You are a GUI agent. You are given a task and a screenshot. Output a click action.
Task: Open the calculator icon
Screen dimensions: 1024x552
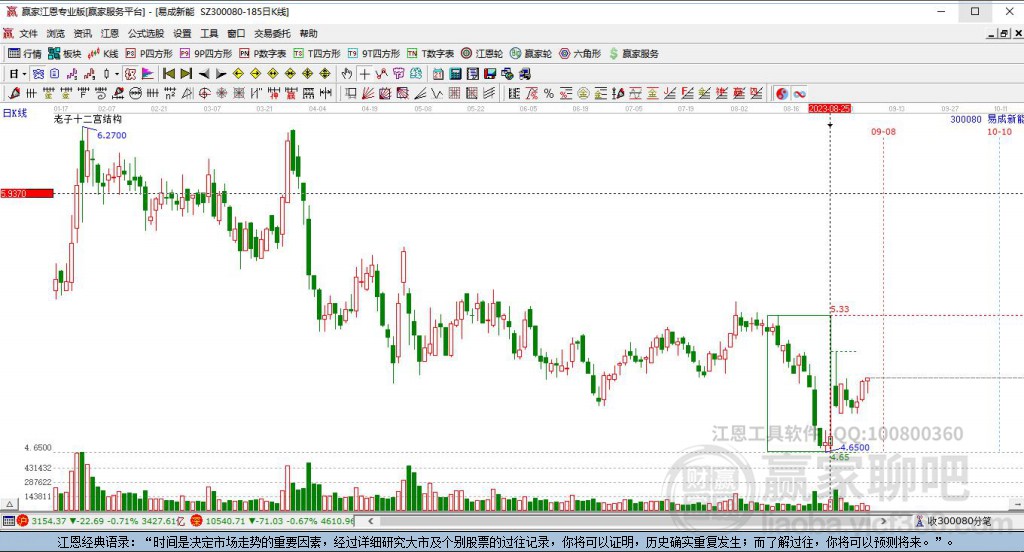tap(455, 74)
